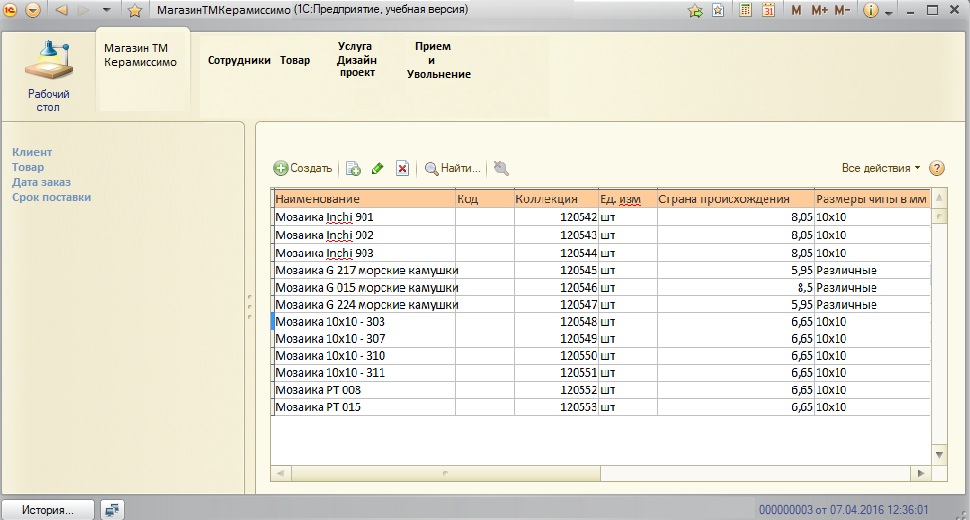
Task: Select row Мозаика G 217 морские камушки
Action: tap(601, 270)
